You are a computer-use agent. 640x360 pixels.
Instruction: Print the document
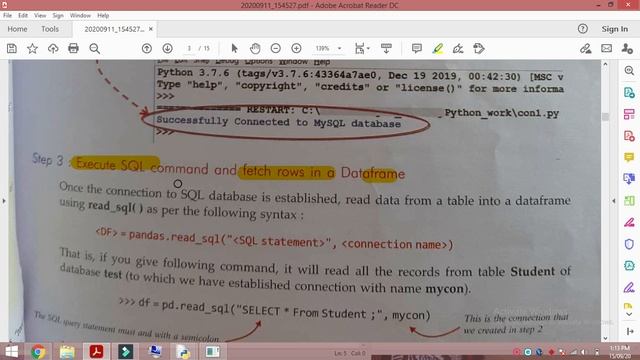73,49
